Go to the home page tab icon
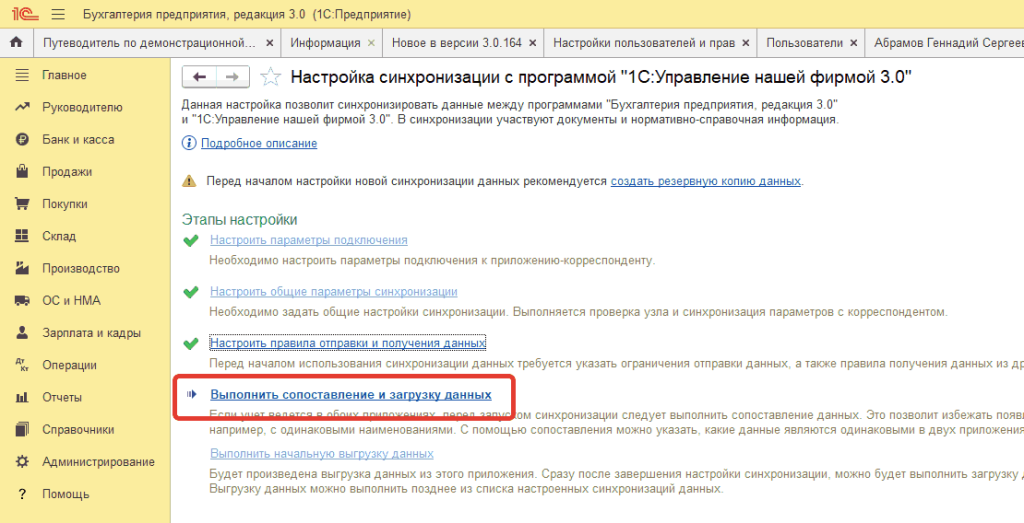The height and width of the screenshot is (523, 1024). [16, 42]
